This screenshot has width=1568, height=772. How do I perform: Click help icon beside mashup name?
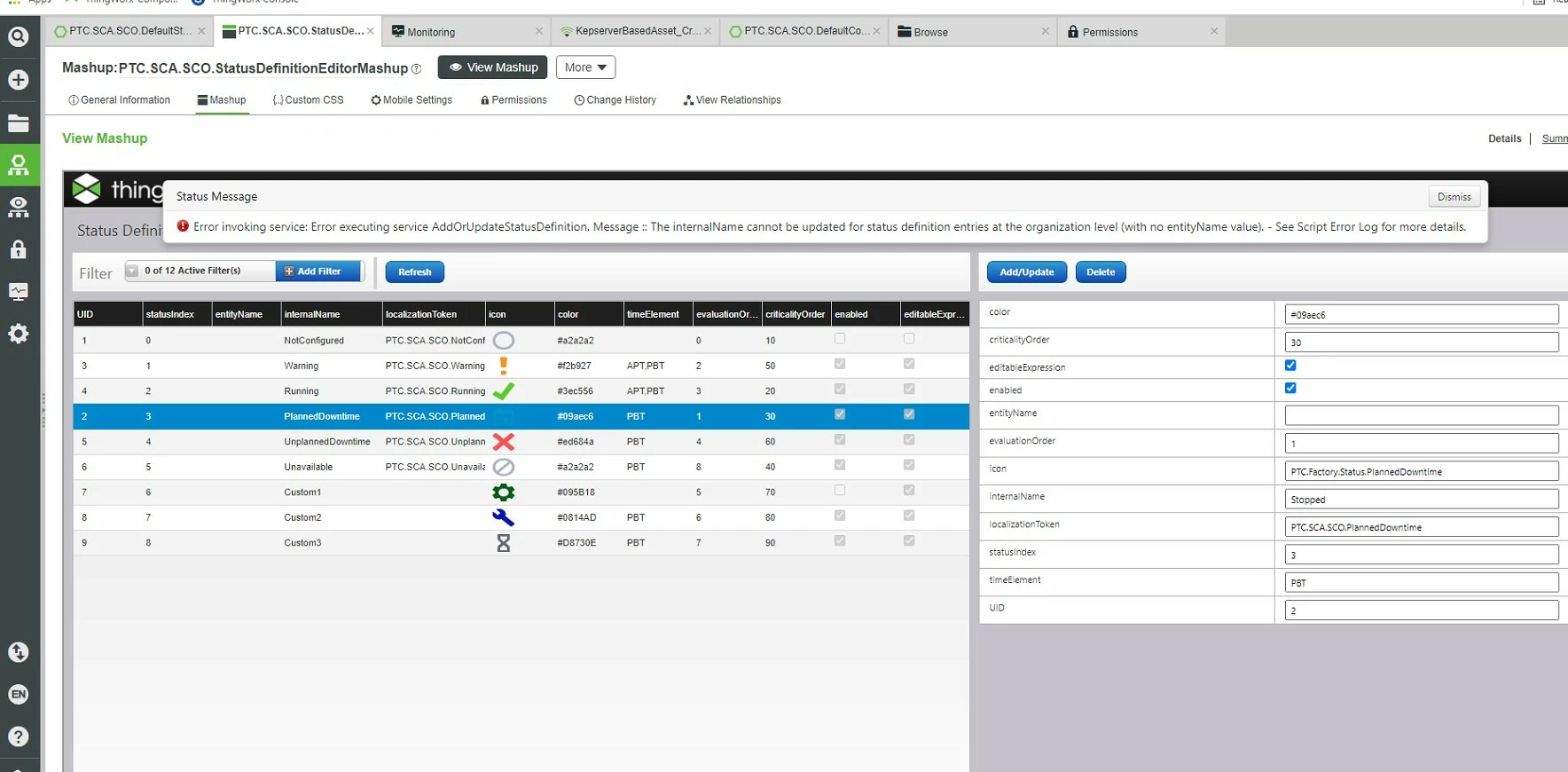point(416,68)
